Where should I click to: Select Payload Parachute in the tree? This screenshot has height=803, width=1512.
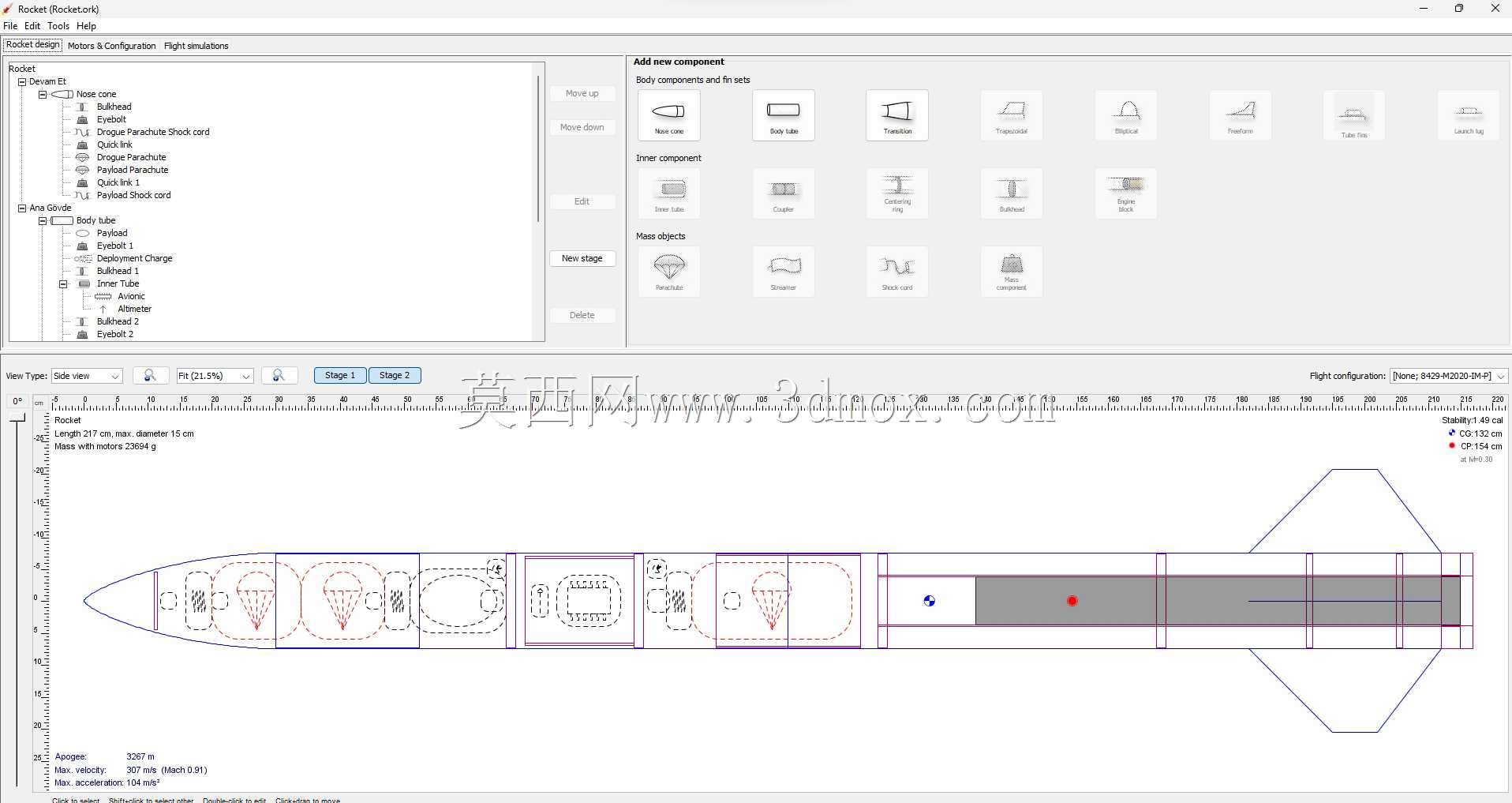133,170
